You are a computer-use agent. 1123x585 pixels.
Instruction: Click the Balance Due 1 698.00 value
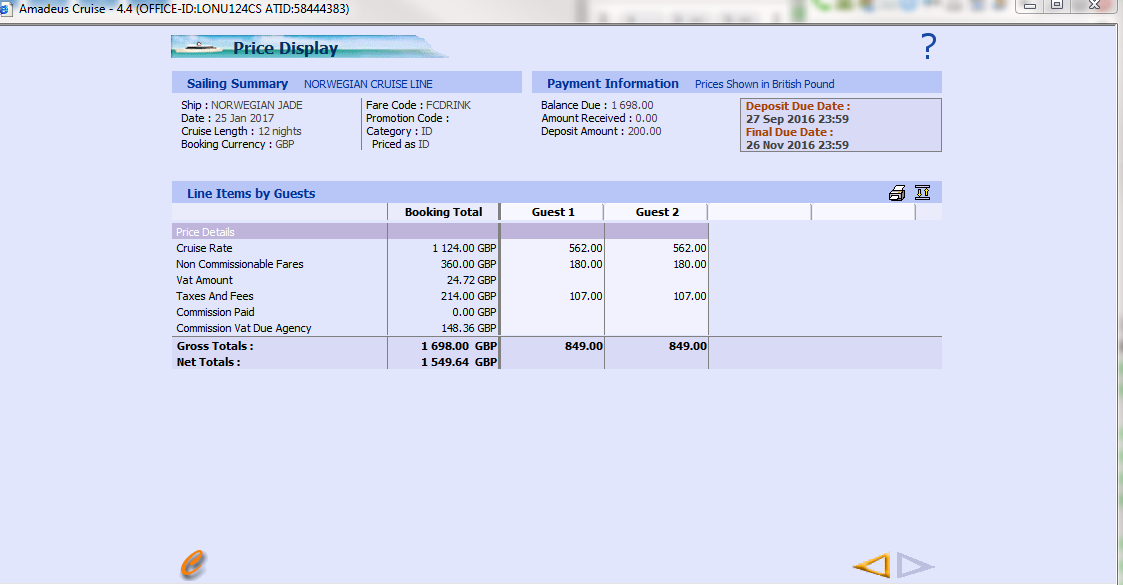tap(632, 105)
